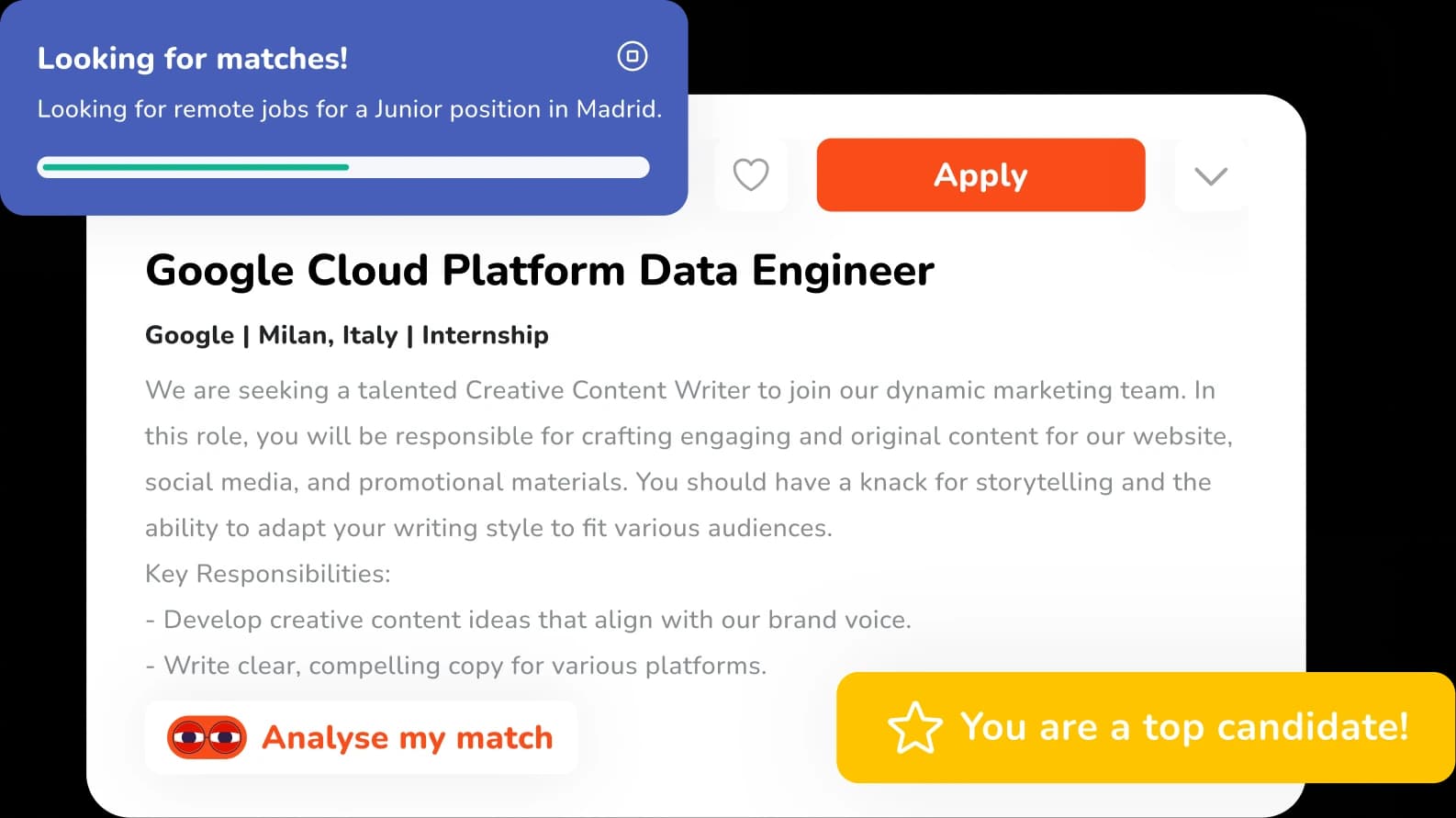1456x818 pixels.
Task: Open the Google Cloud Platform Data Engineer title
Action: click(x=539, y=270)
